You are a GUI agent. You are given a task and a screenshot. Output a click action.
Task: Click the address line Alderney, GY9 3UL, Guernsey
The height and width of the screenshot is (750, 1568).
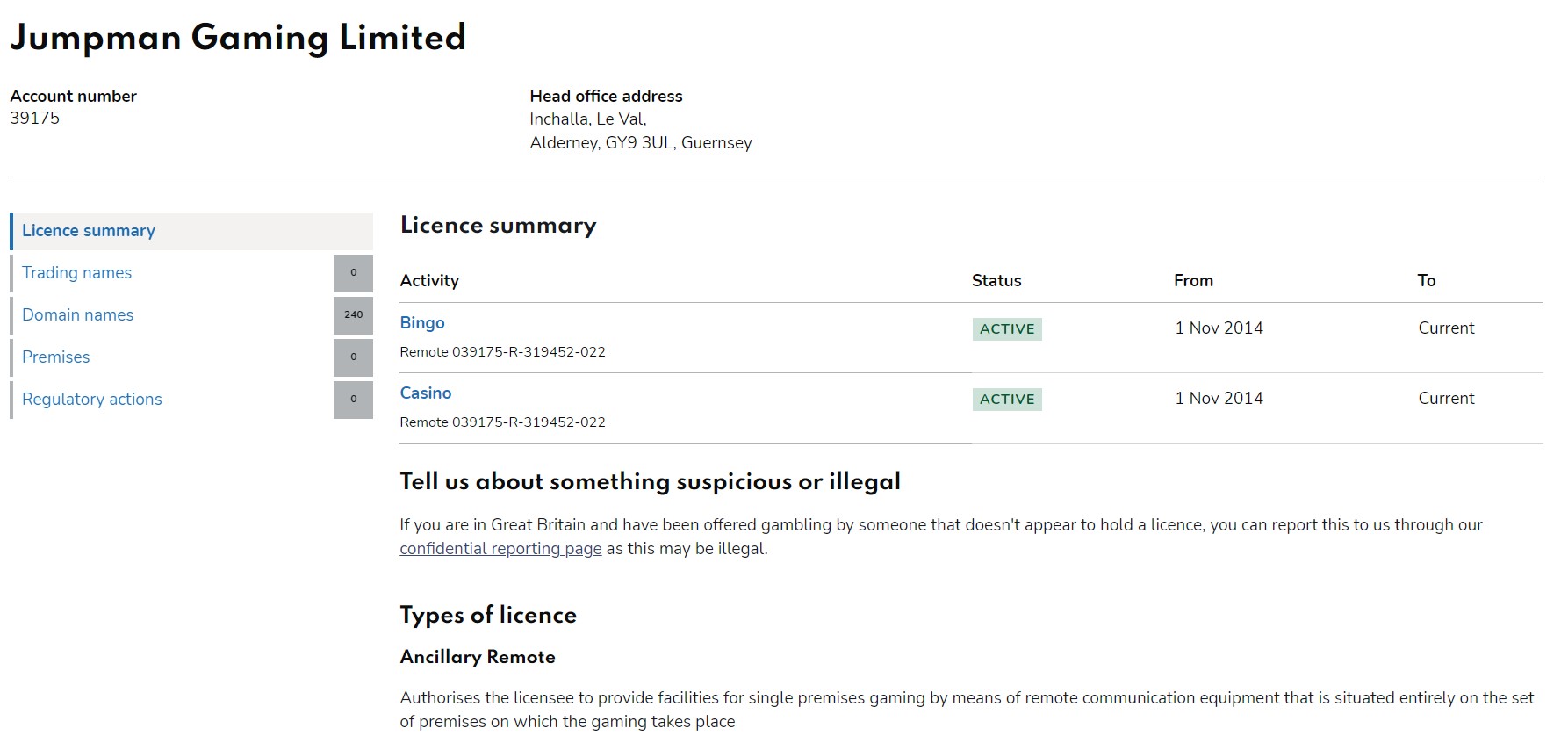coord(641,143)
